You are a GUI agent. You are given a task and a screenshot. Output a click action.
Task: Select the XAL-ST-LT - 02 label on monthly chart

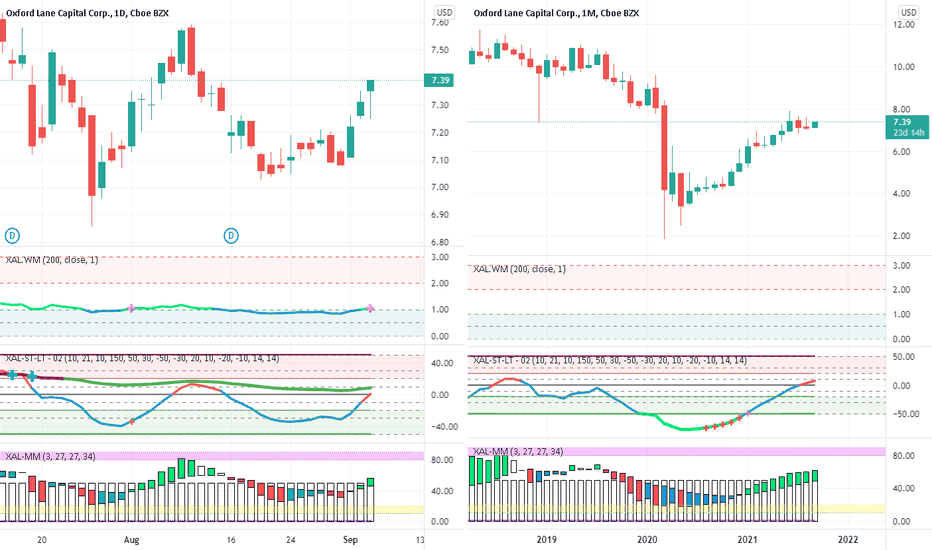(610, 360)
